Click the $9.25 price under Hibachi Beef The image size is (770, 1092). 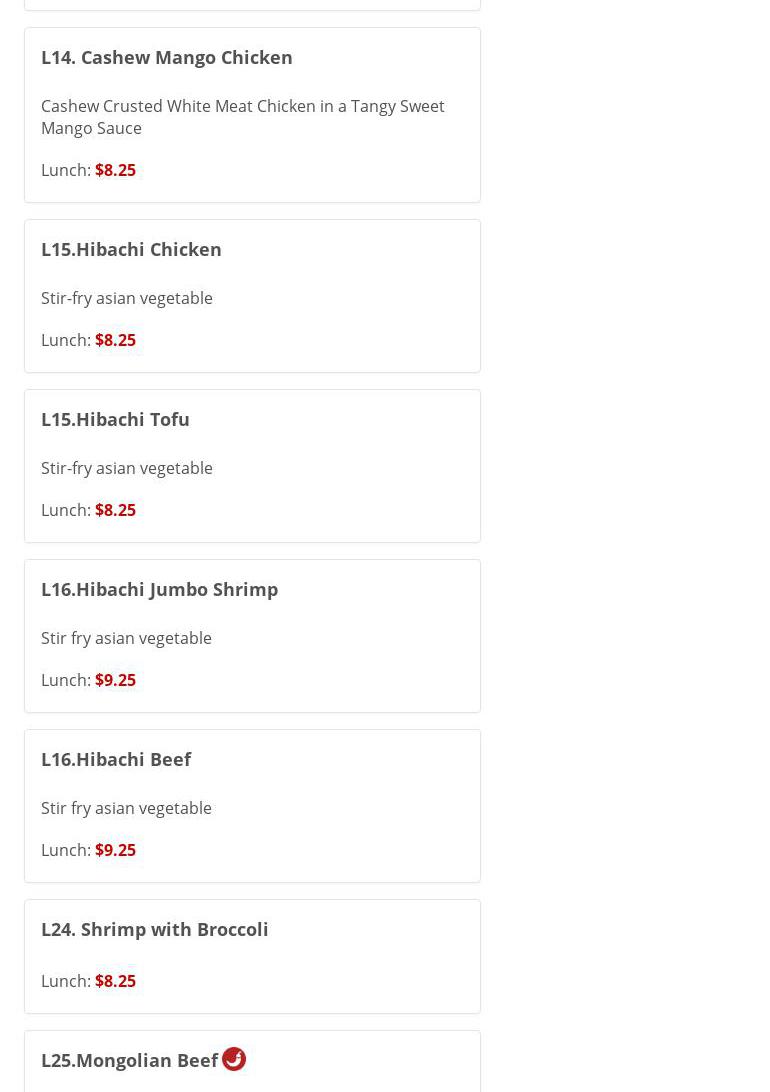(x=115, y=850)
